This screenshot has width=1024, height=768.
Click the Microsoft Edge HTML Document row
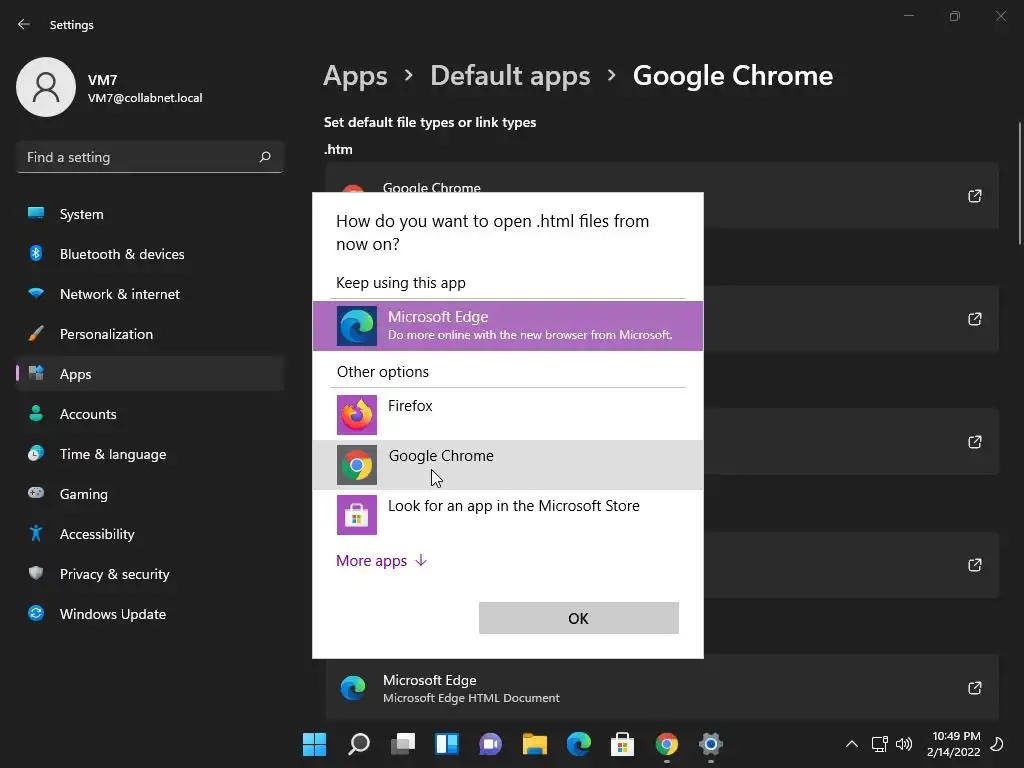[662, 688]
